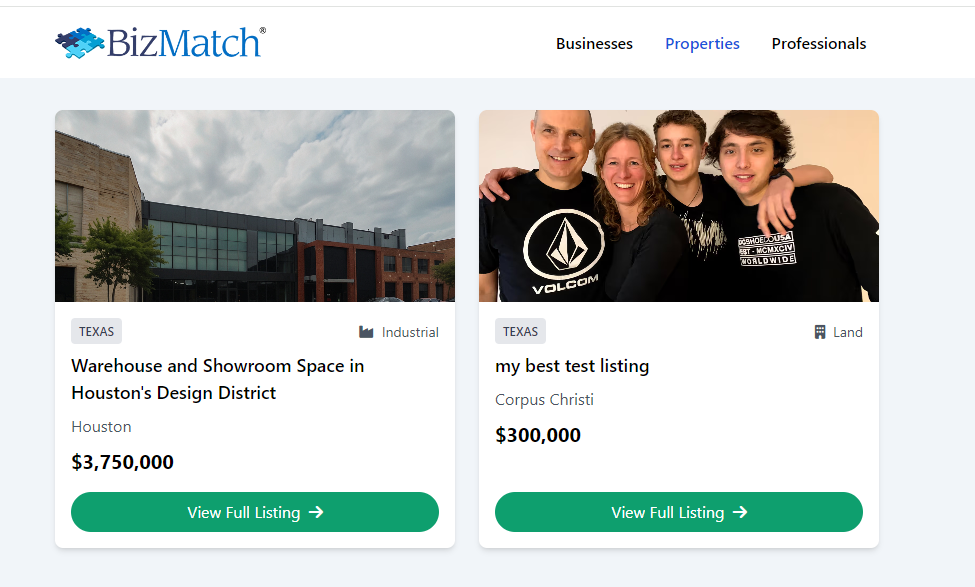This screenshot has height=587, width=975.
Task: Open the family photo thumbnail
Action: click(679, 206)
